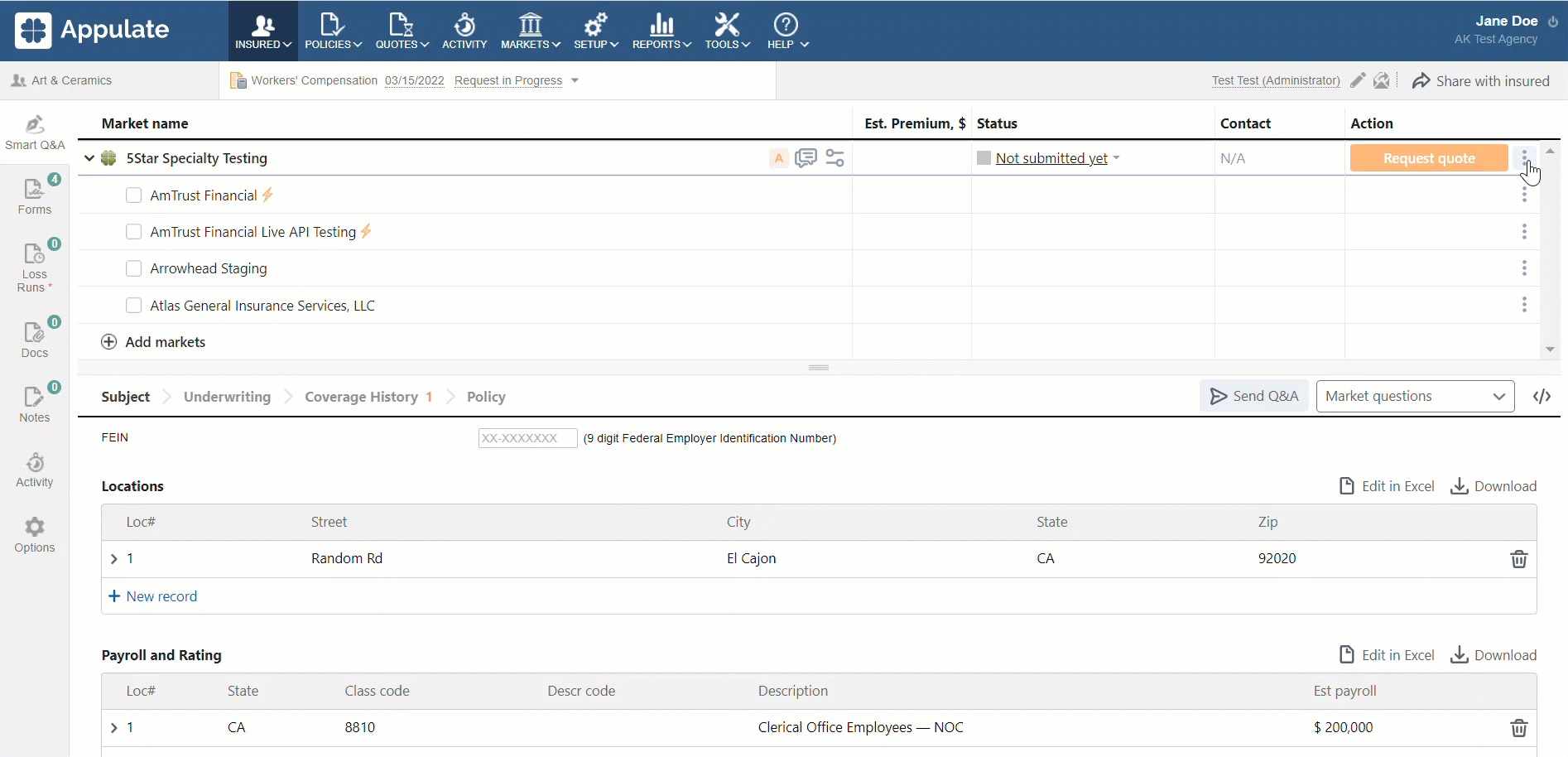The image size is (1568, 757).
Task: Click the Send Q&A button
Action: [x=1254, y=396]
